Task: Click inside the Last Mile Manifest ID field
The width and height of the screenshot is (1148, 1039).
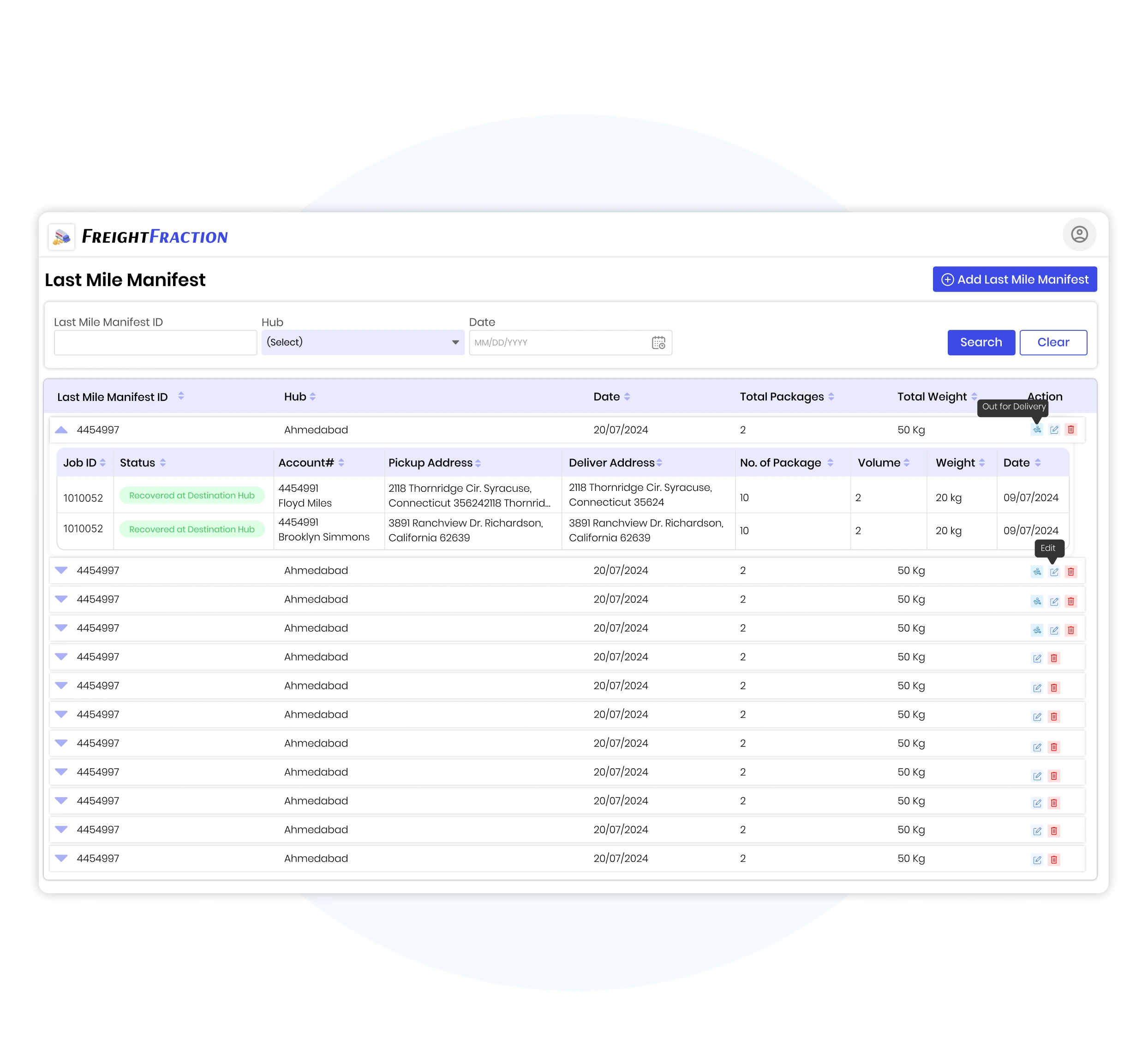Action: click(x=155, y=342)
